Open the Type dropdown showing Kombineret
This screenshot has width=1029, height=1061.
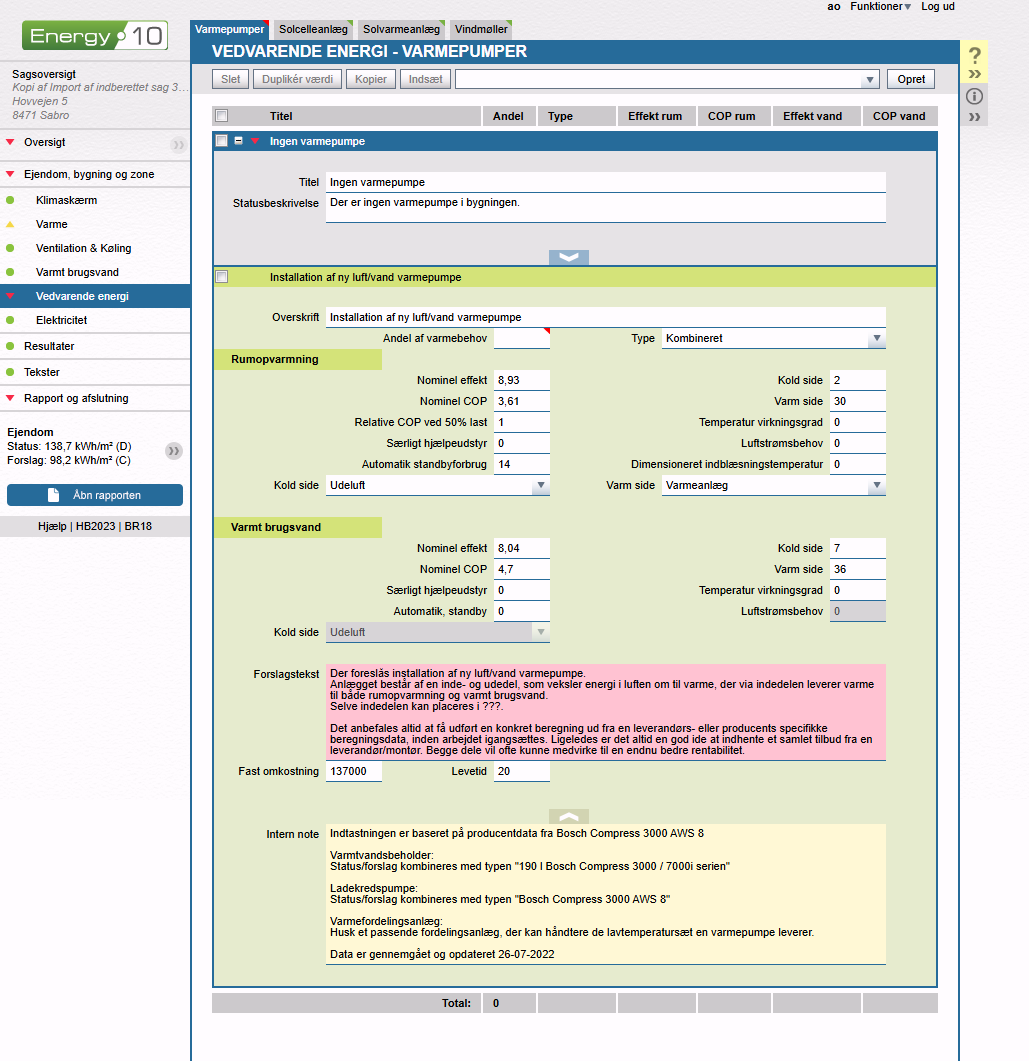pos(774,339)
